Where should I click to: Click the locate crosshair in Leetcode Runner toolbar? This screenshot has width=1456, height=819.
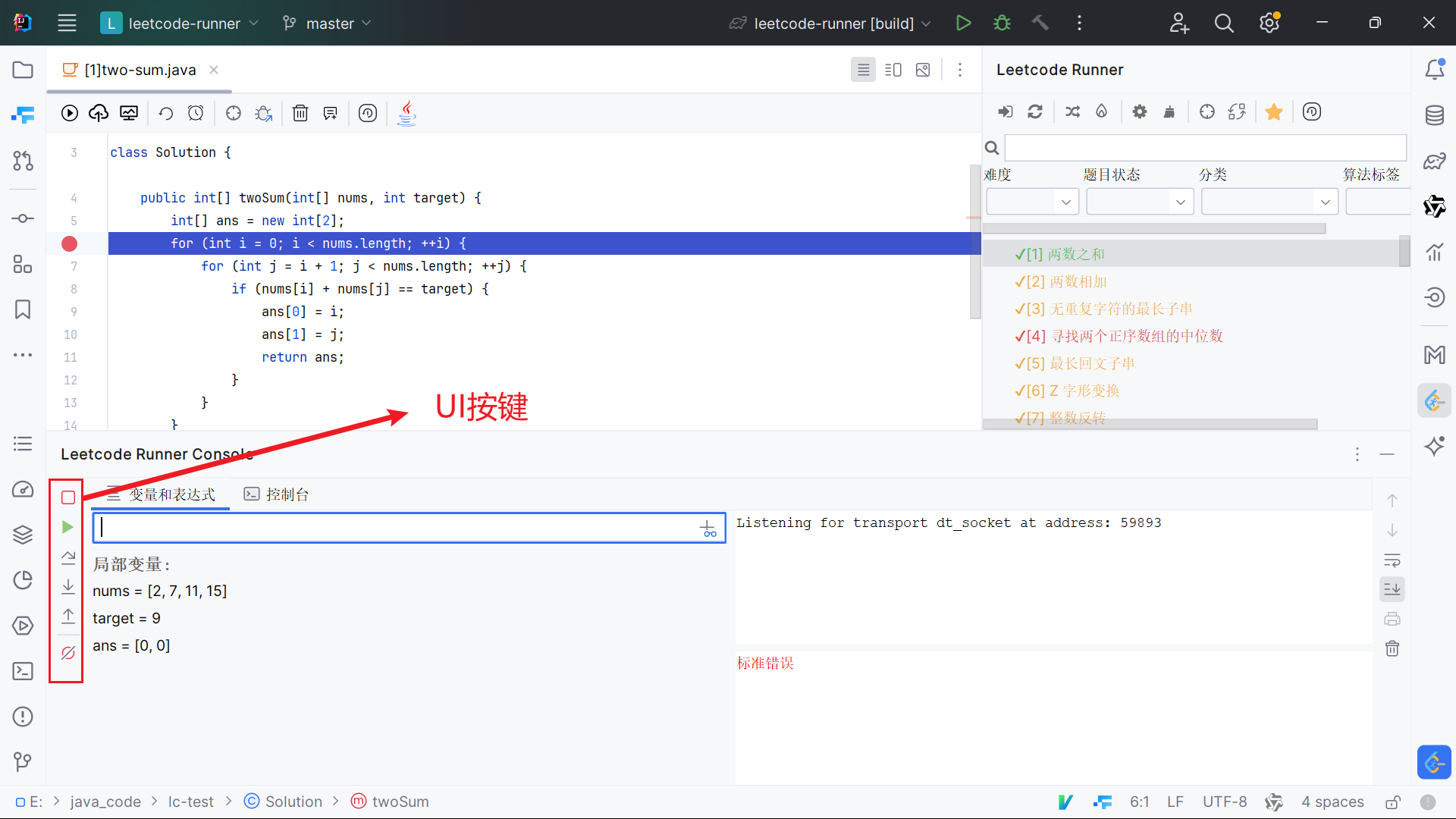1207,111
